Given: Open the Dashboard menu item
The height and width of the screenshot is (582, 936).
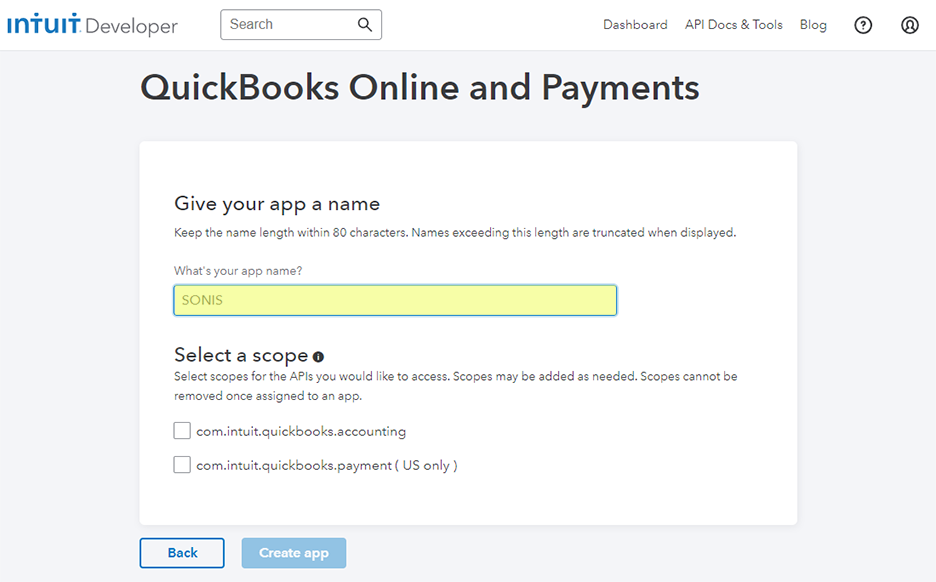Looking at the screenshot, I should pos(635,25).
